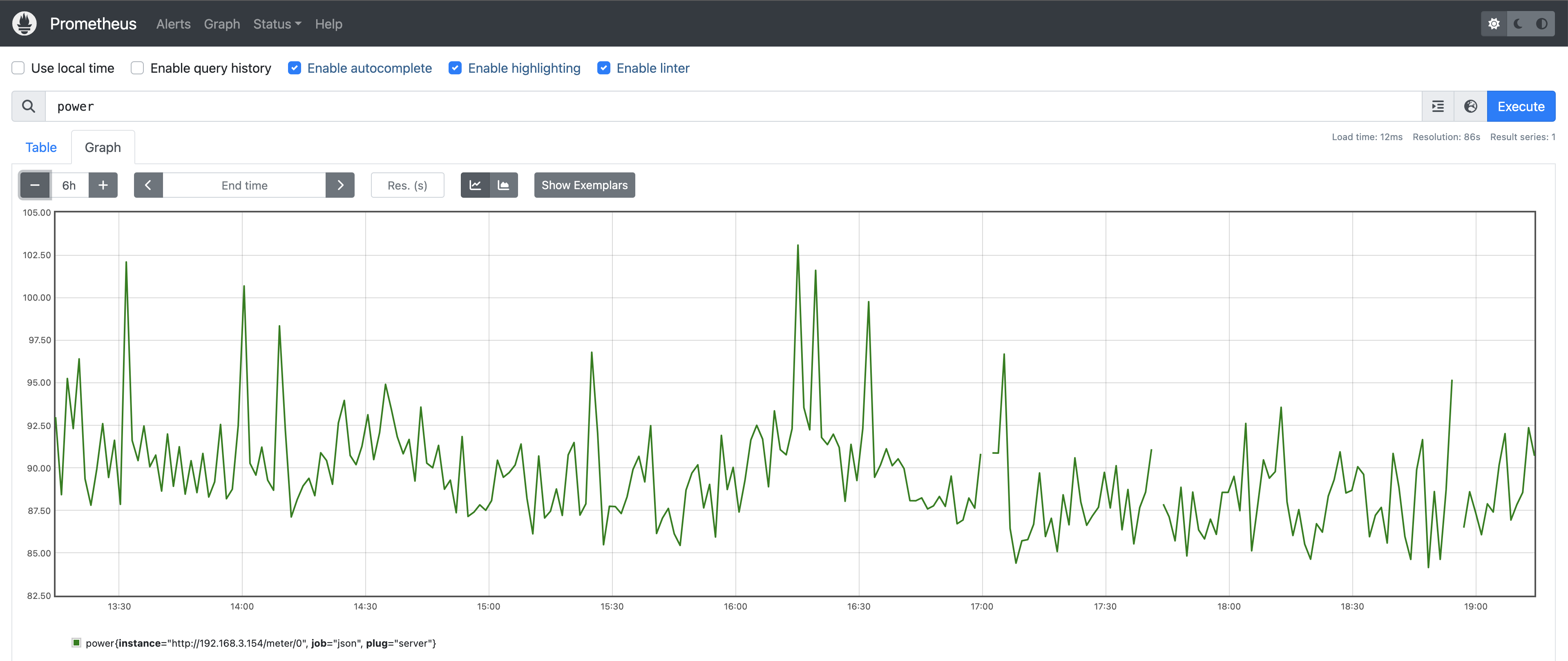Click the search magnifier icon beside query
Image resolution: width=1568 pixels, height=661 pixels.
(x=29, y=107)
